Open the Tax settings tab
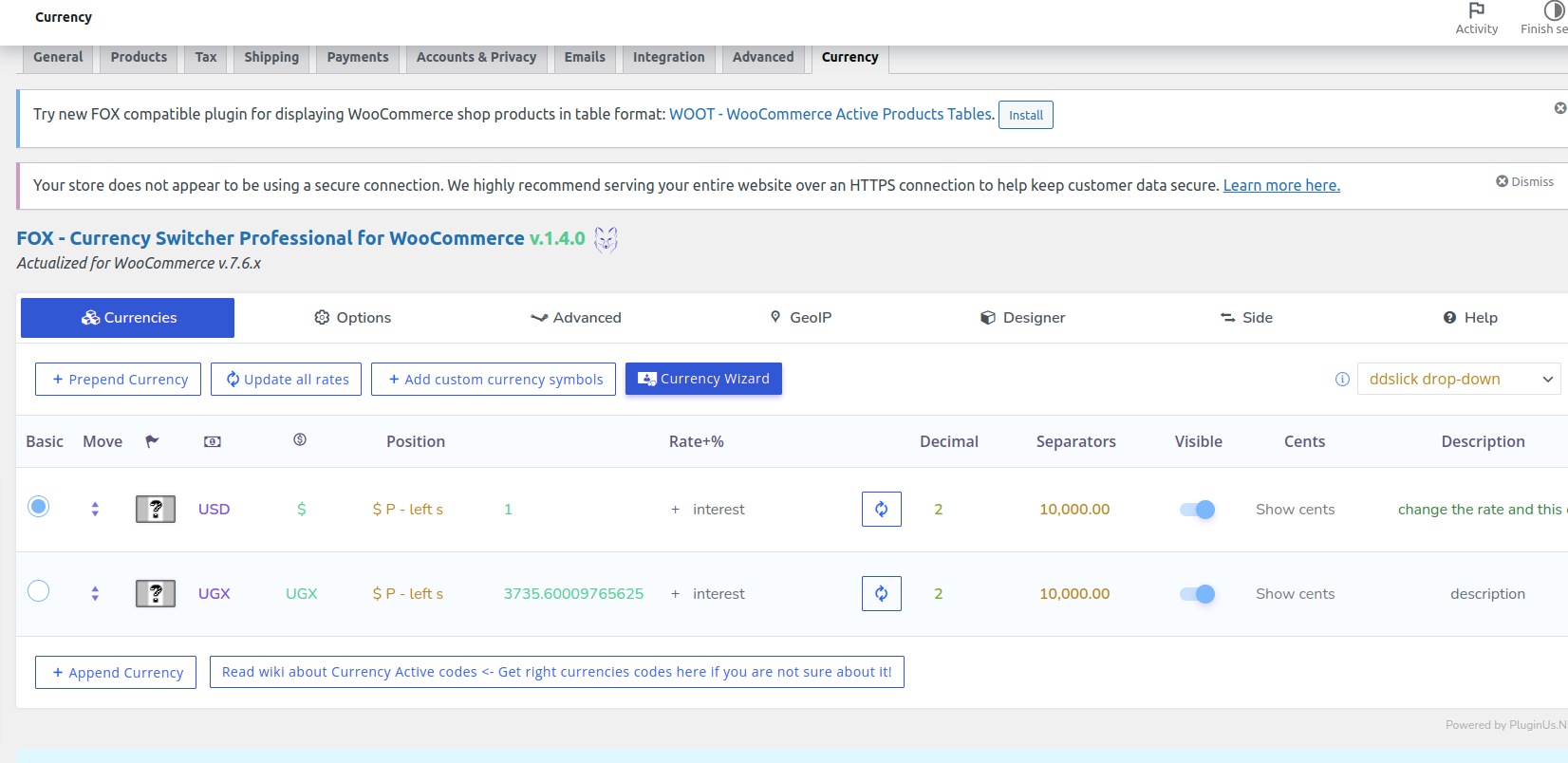The height and width of the screenshot is (763, 1568). (x=206, y=58)
